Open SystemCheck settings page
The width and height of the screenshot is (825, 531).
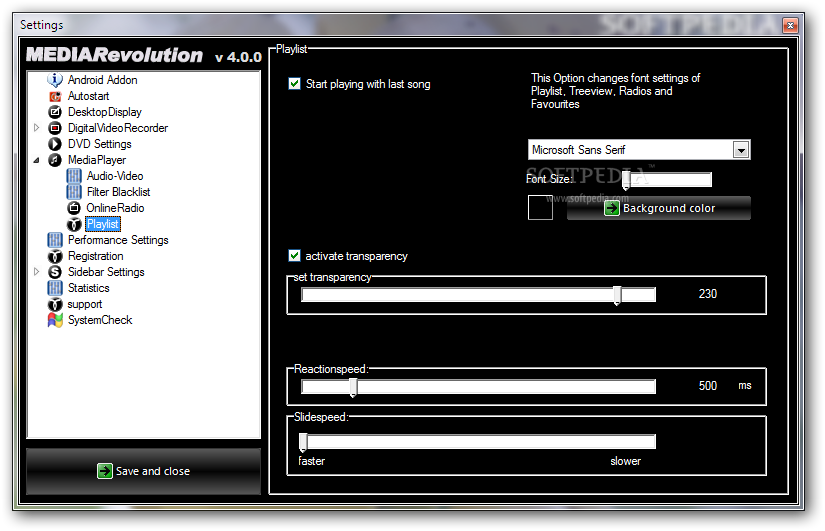click(x=100, y=320)
